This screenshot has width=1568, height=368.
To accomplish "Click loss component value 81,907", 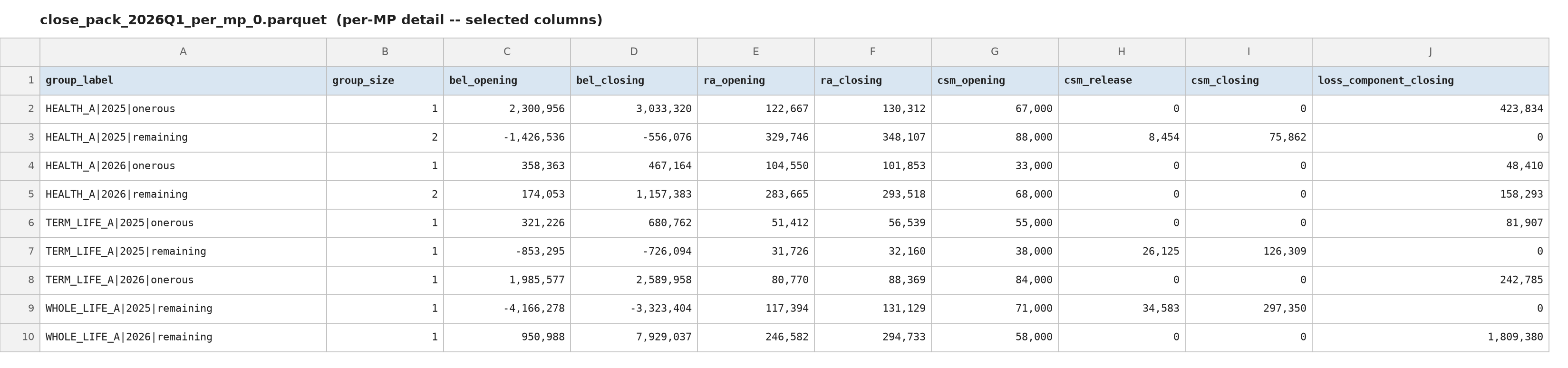I will 1431,224.
